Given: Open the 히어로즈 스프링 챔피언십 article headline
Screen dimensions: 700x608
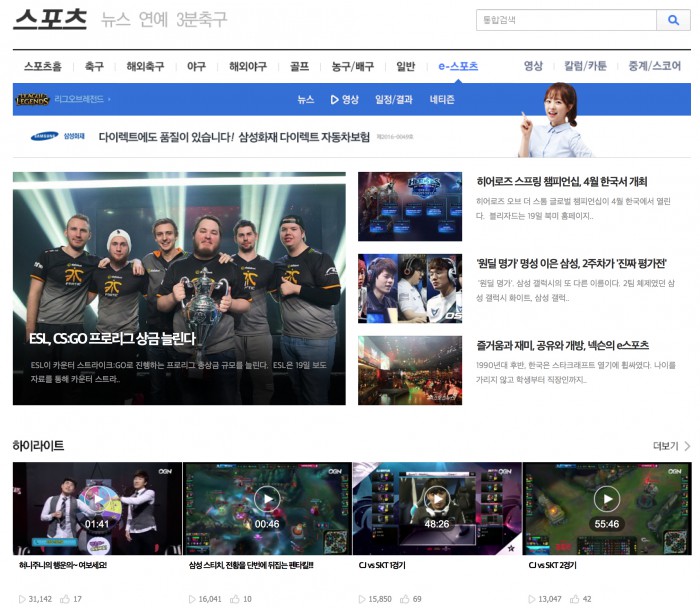Looking at the screenshot, I should (562, 182).
